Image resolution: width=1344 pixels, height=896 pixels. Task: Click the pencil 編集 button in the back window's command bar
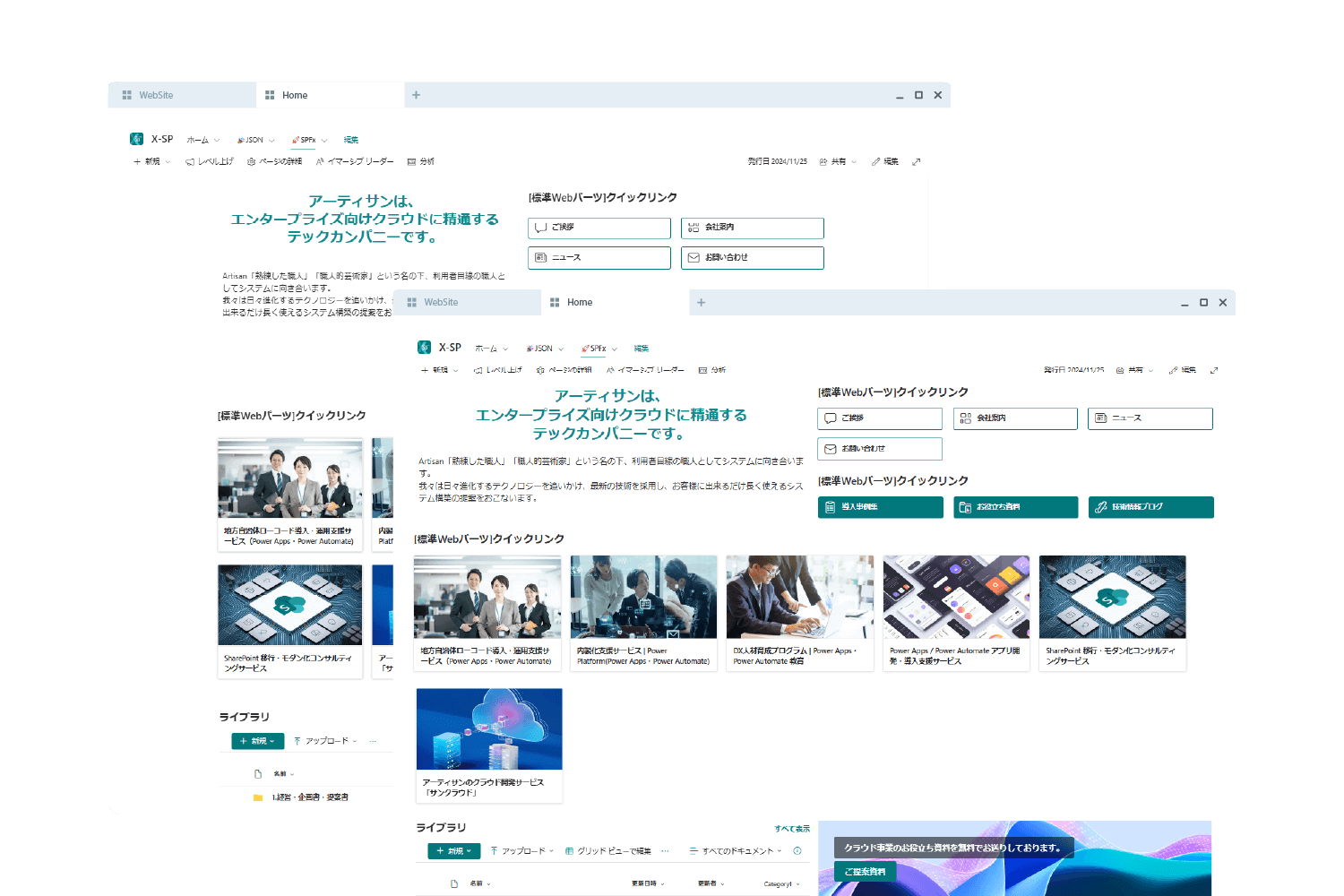tap(885, 161)
